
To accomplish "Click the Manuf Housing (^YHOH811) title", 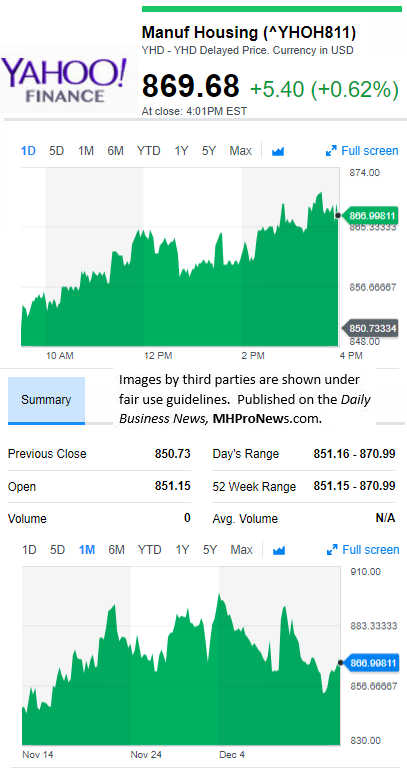I will coord(249,33).
